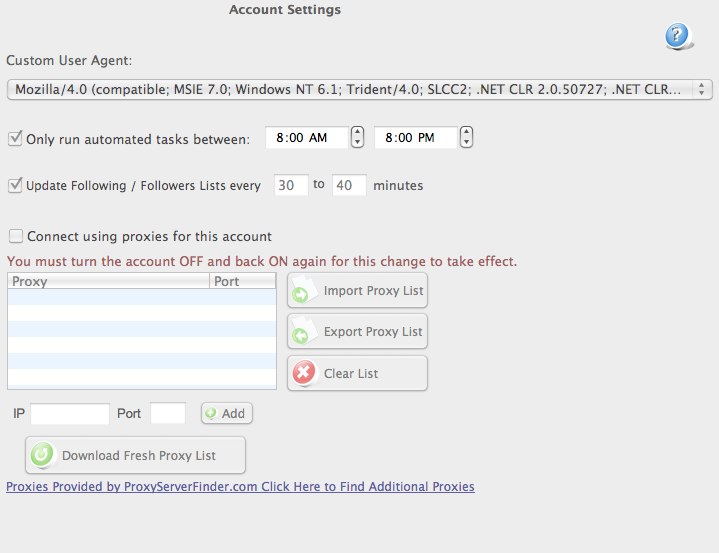Click the green refresh Download Fresh Proxy icon
Viewport: 719px width, 553px height.
[x=42, y=455]
